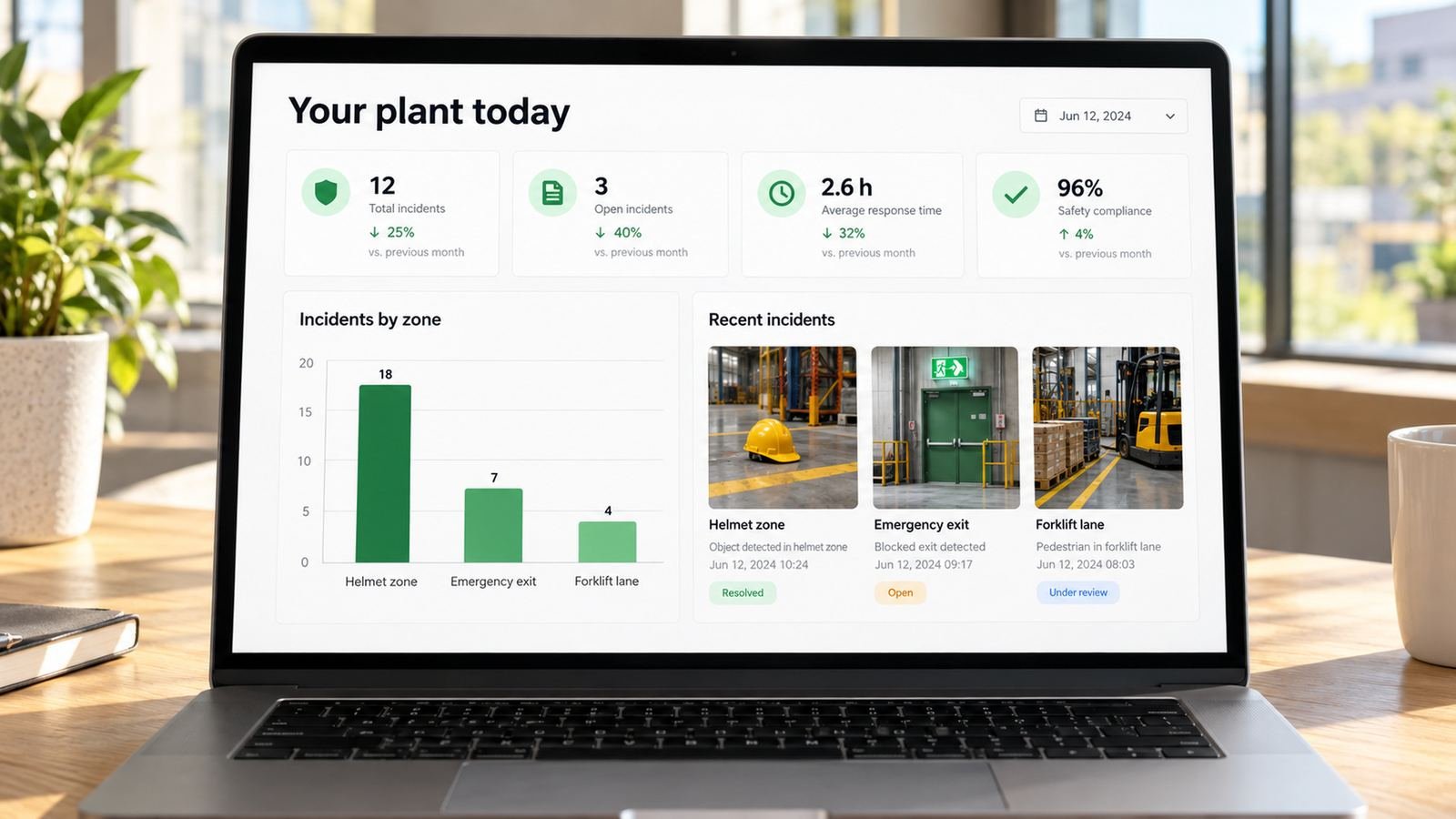Click the 'Recent incidents' heading

(x=772, y=320)
